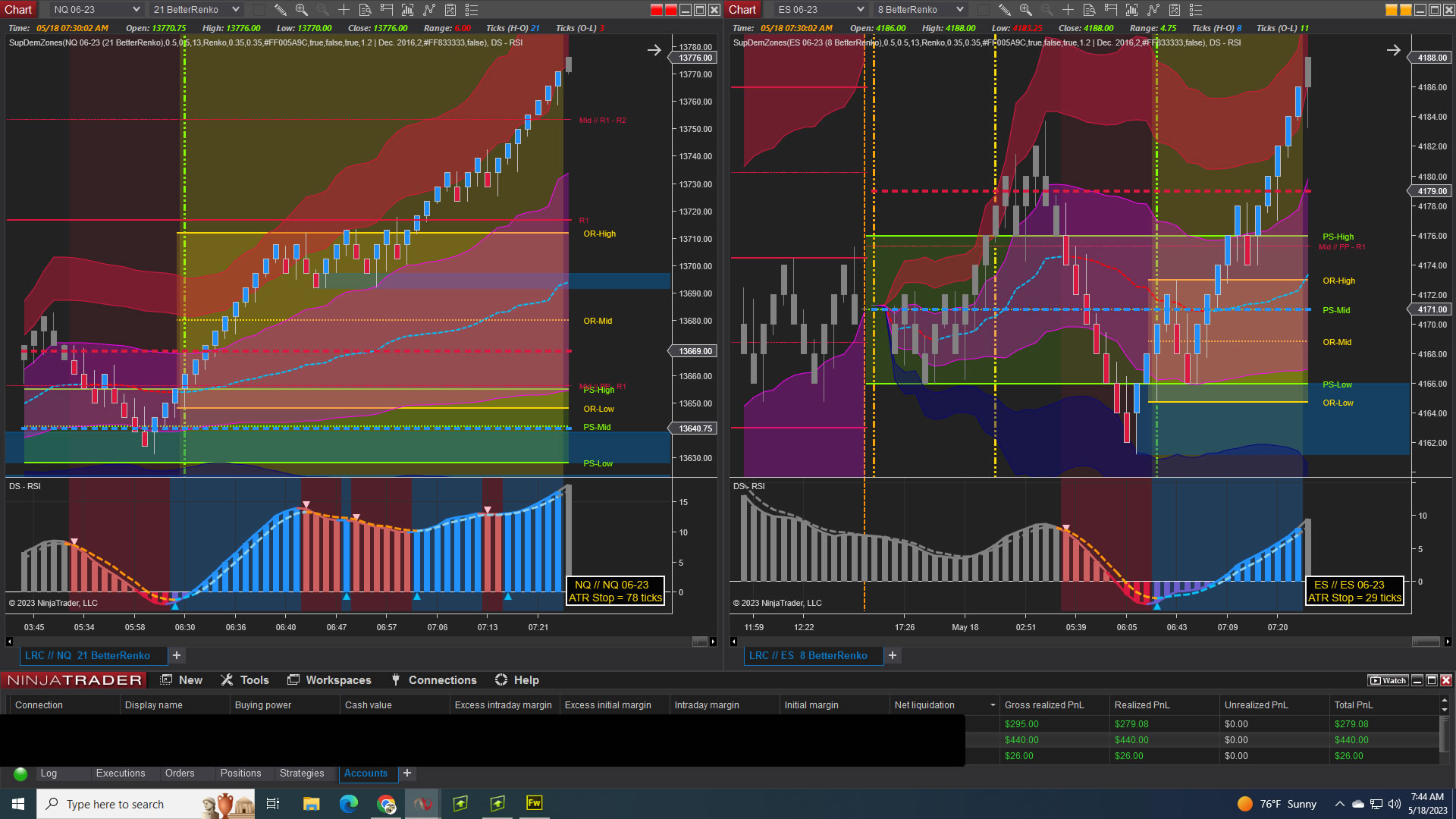Image resolution: width=1456 pixels, height=819 pixels.
Task: Add new tab beside NQ chart tab
Action: tap(177, 655)
